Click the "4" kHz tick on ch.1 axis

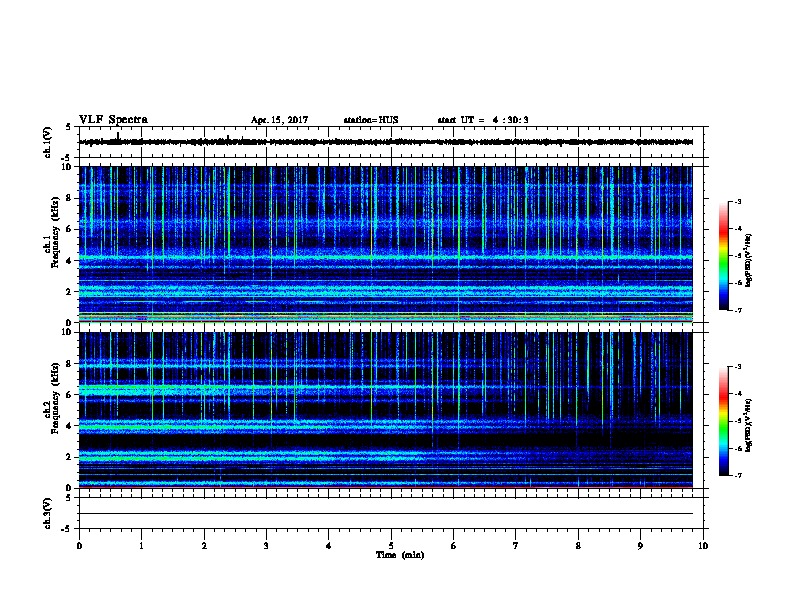(x=69, y=261)
